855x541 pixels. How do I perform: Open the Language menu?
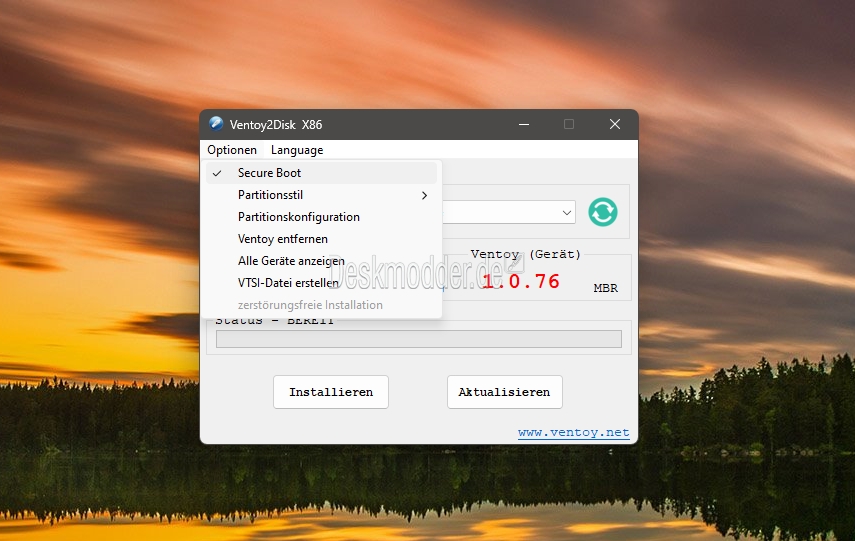pyautogui.click(x=297, y=150)
